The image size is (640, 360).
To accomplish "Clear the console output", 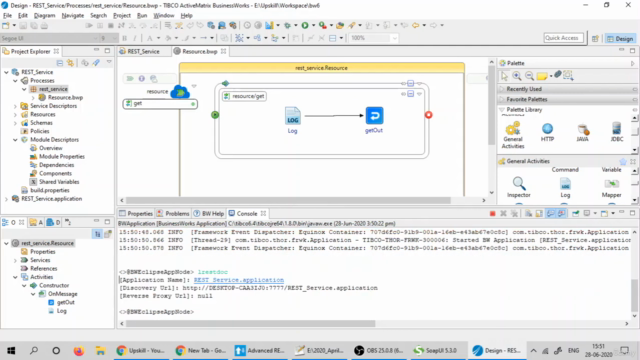I will pos(528,213).
